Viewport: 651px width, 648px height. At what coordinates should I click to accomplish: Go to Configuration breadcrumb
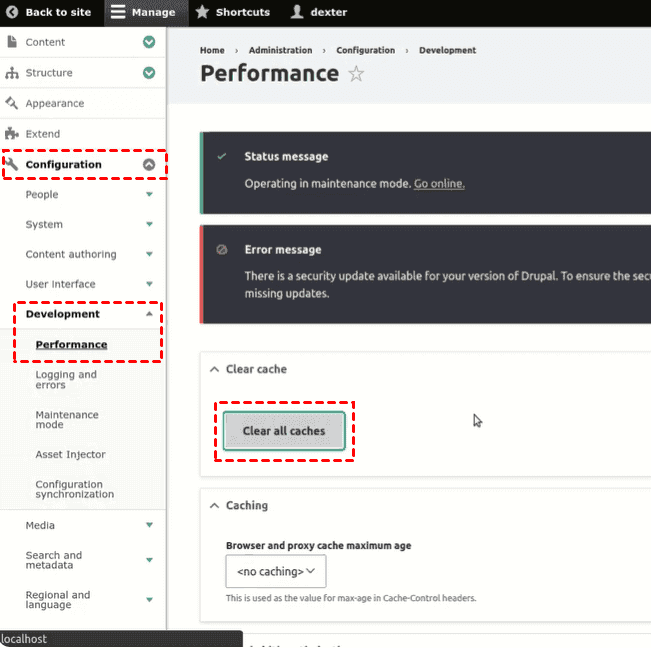(x=365, y=50)
